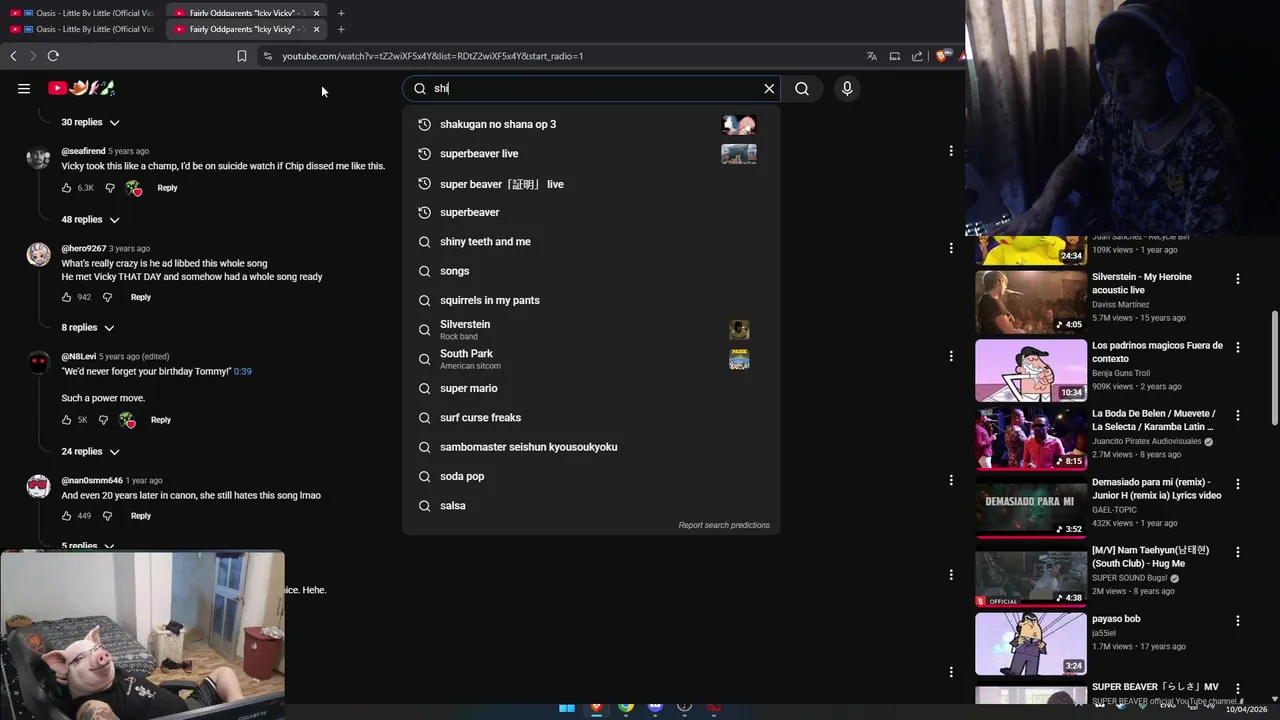Open options menu for seafirend's comment
Viewport: 1280px width, 720px height.
click(951, 151)
